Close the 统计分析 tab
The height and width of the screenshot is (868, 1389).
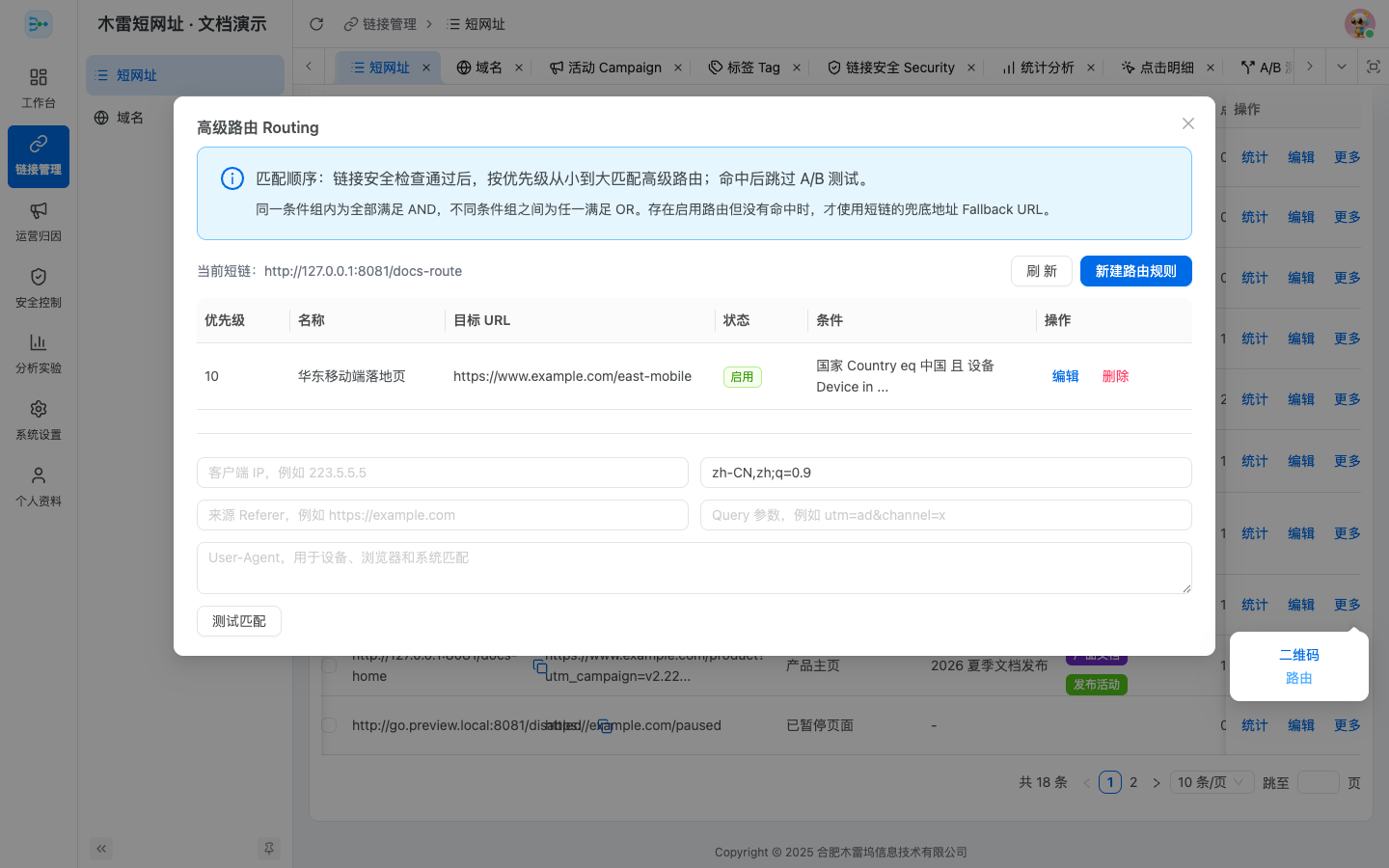point(1091,68)
